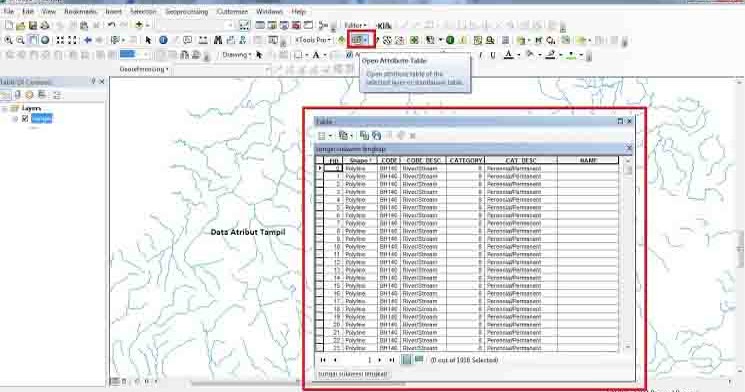Toggle Italic text formatting
This screenshot has width=745, height=392.
[x=481, y=55]
